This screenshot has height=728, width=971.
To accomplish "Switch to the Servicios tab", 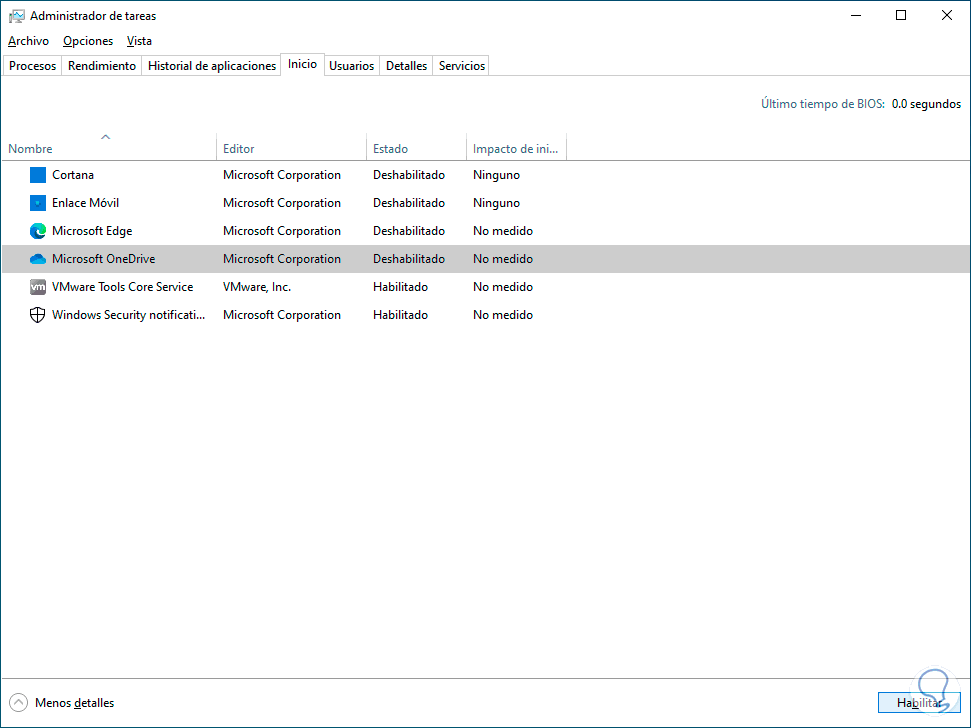I will pos(461,66).
